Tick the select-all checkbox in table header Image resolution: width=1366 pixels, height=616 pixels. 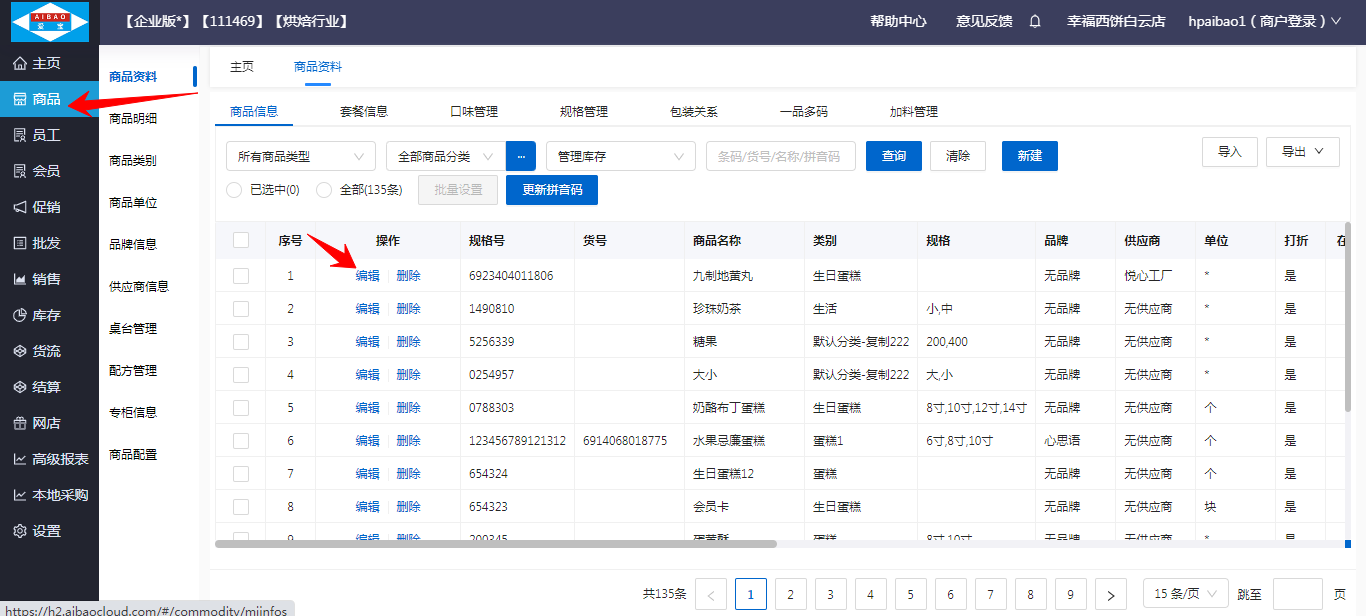pyautogui.click(x=241, y=240)
